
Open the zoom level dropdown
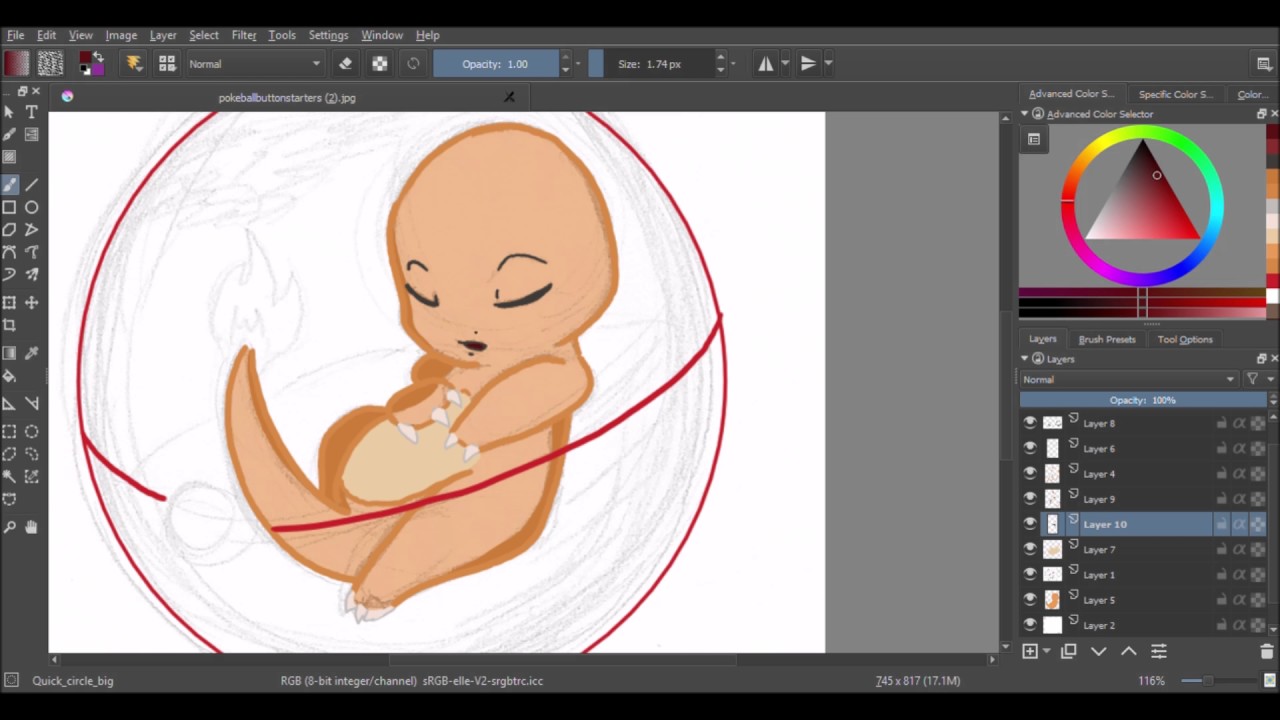[1151, 681]
